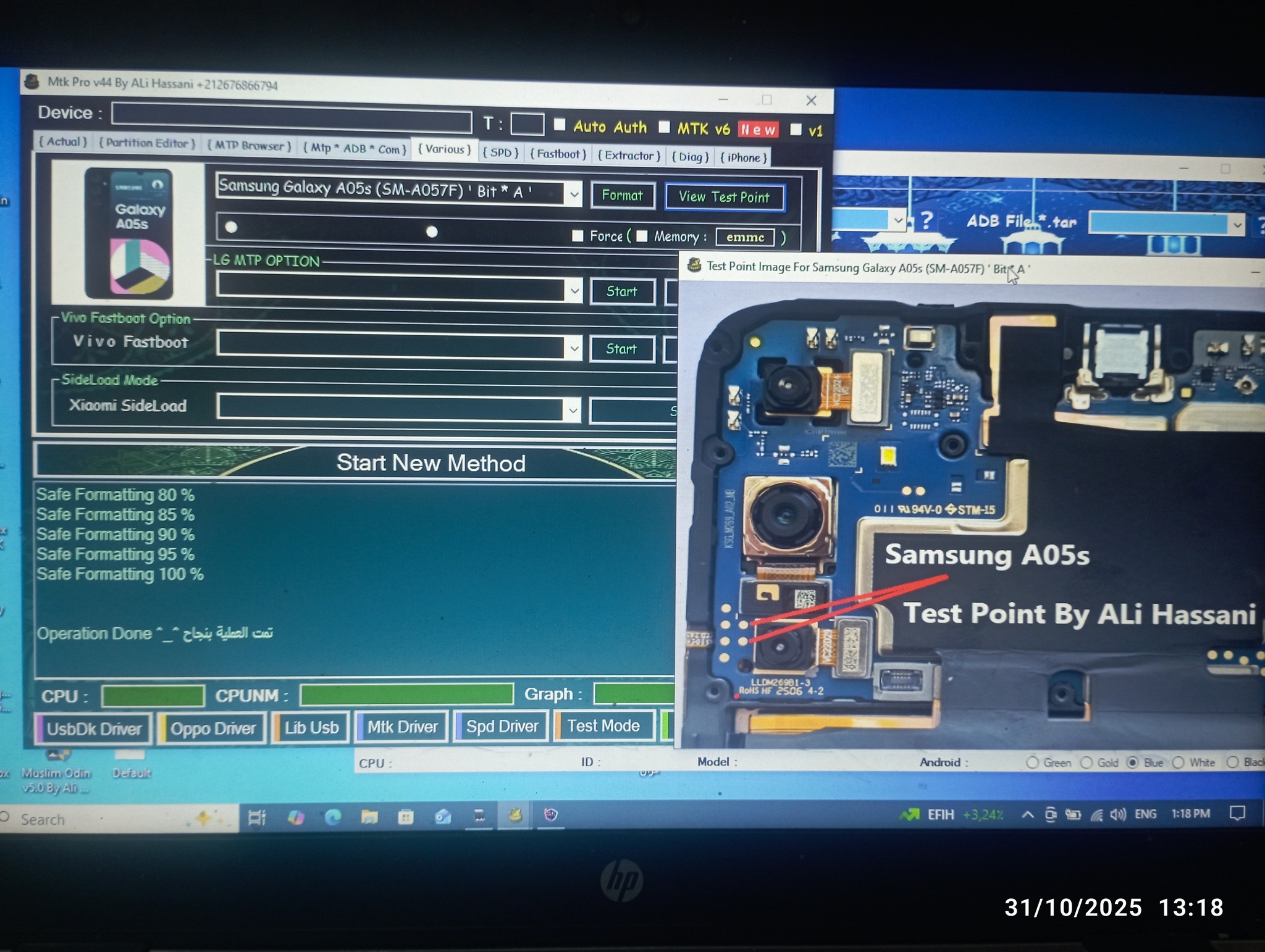1265x952 pixels.
Task: Click the Test Mode button
Action: click(603, 725)
